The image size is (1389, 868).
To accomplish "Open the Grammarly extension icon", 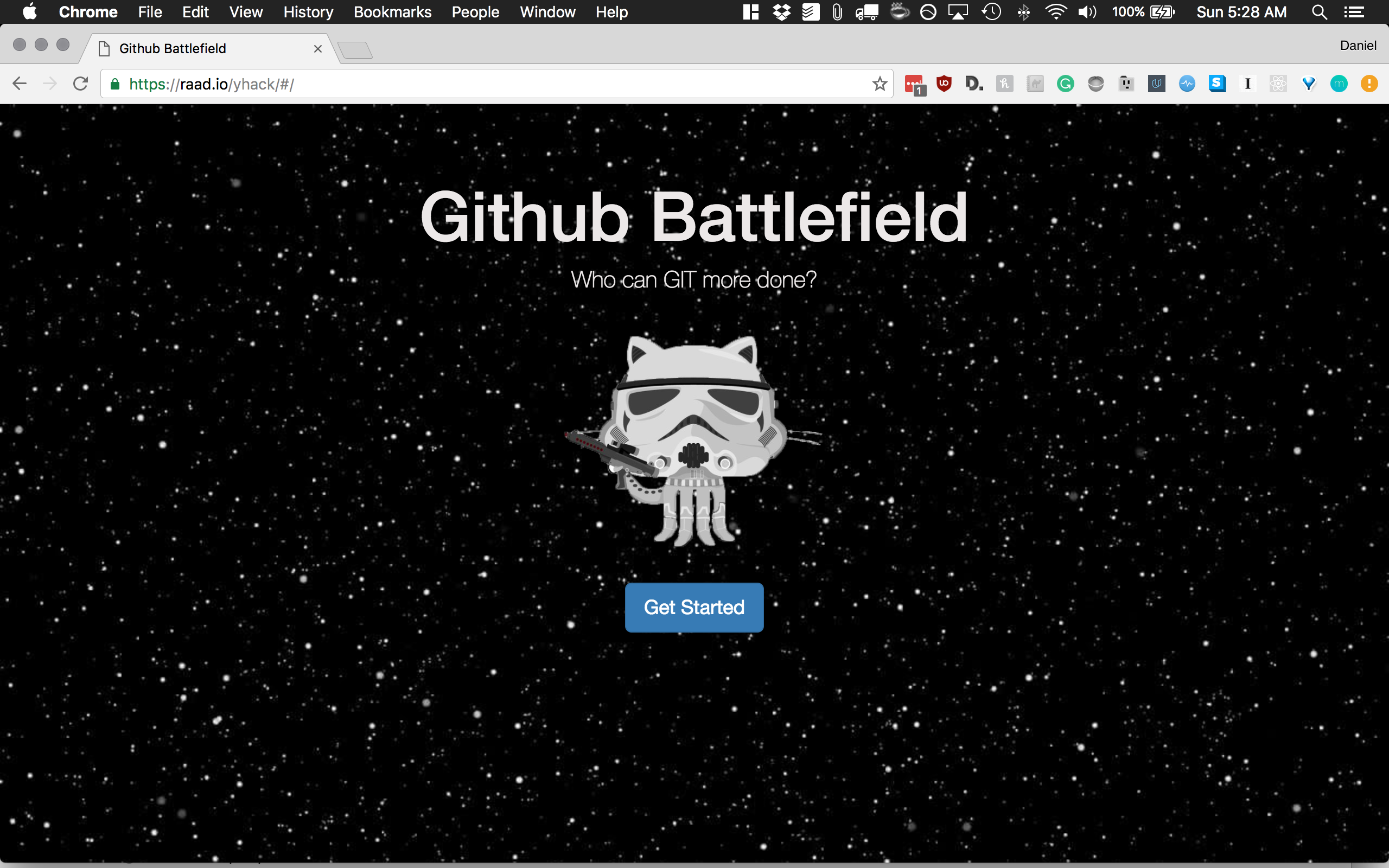I will (1065, 84).
